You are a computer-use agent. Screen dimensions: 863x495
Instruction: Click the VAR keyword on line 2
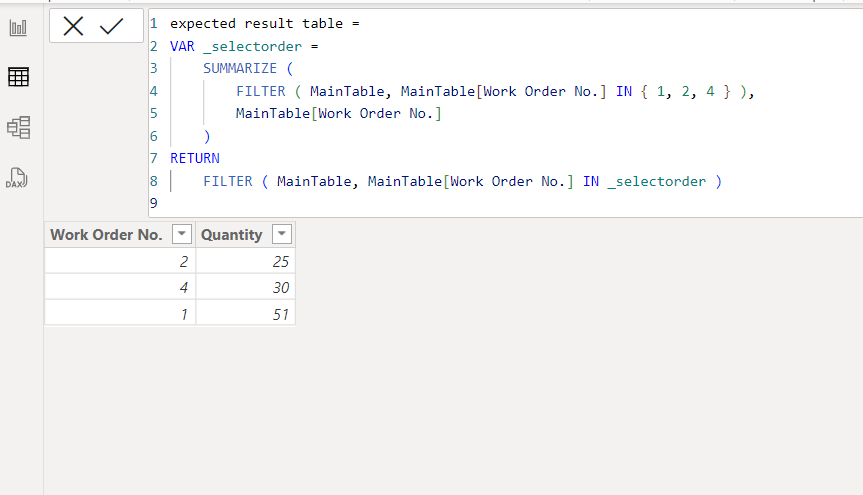coord(182,46)
